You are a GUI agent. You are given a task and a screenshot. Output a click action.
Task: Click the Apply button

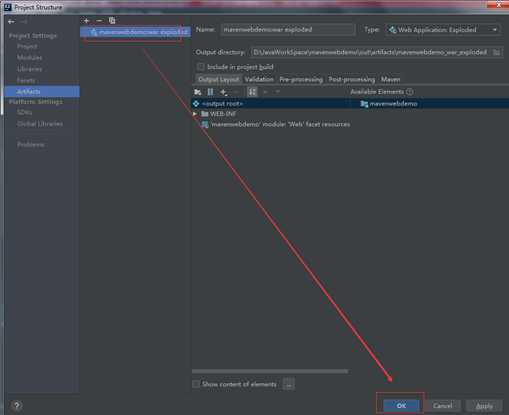[484, 405]
